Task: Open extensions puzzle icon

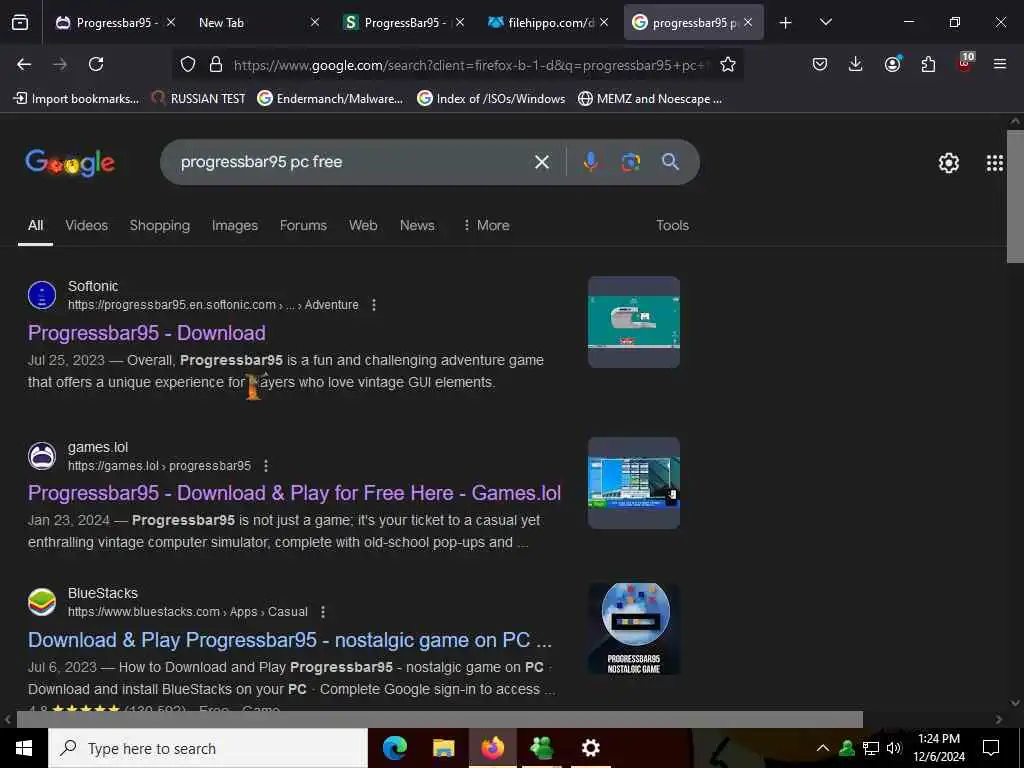Action: (x=928, y=64)
